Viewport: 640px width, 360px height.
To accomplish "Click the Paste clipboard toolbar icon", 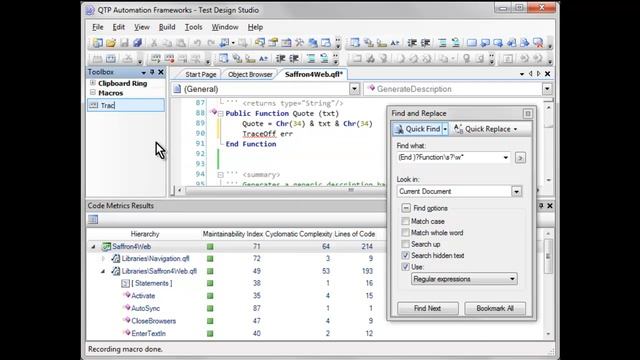I will (x=181, y=43).
